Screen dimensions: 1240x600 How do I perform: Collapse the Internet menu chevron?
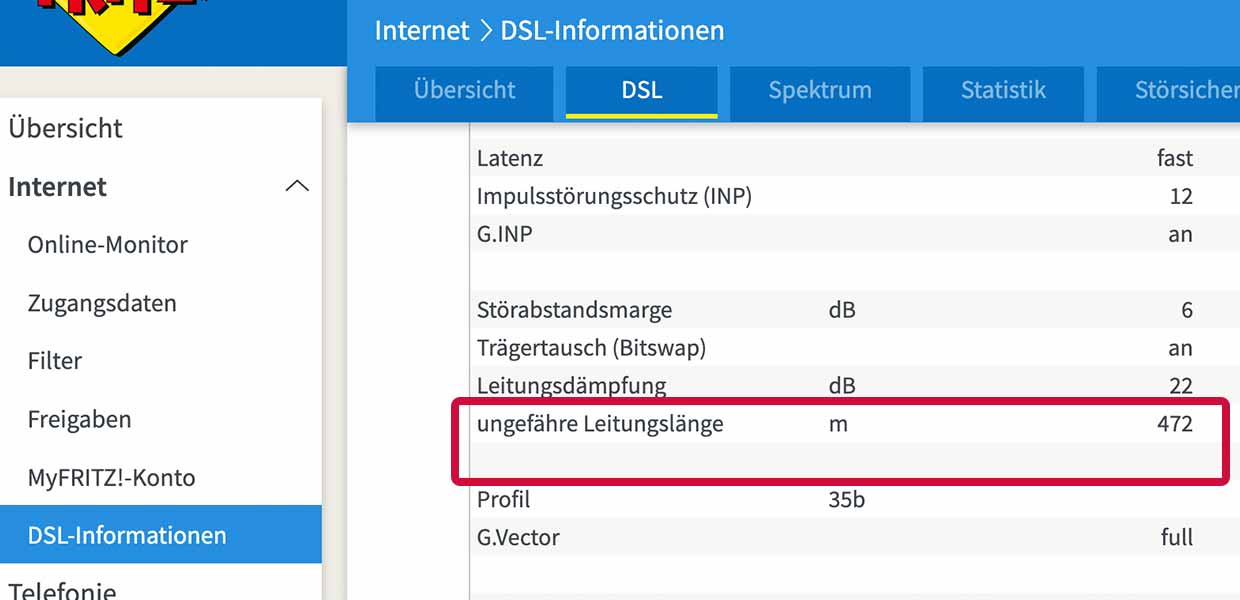coord(297,187)
